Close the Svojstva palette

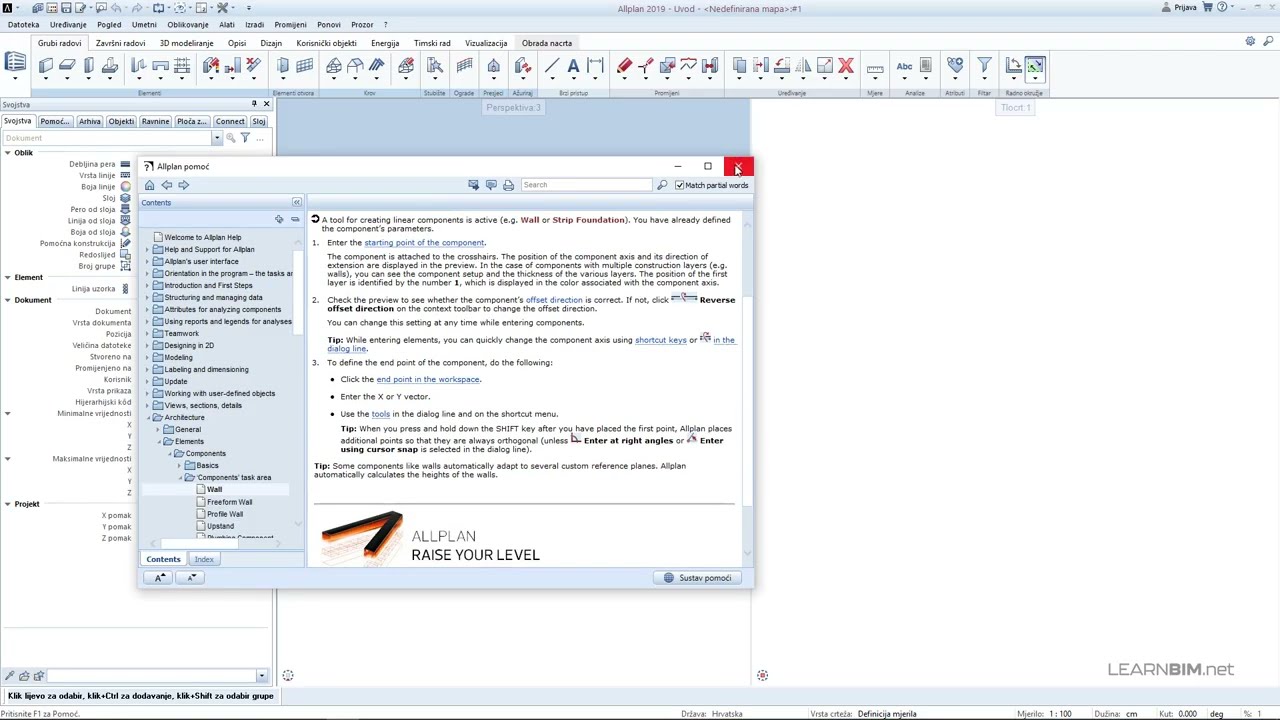tap(266, 104)
